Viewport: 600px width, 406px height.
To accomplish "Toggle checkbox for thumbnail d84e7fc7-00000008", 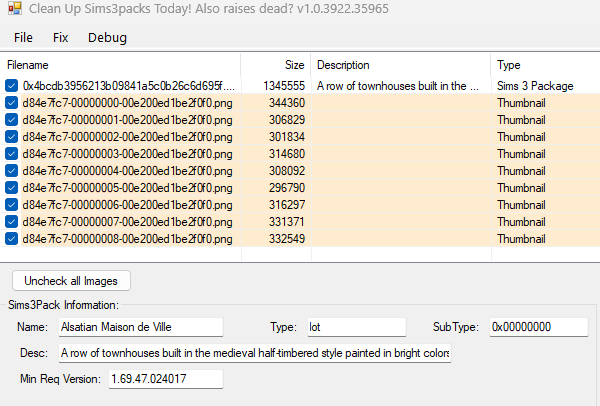I will (12, 239).
